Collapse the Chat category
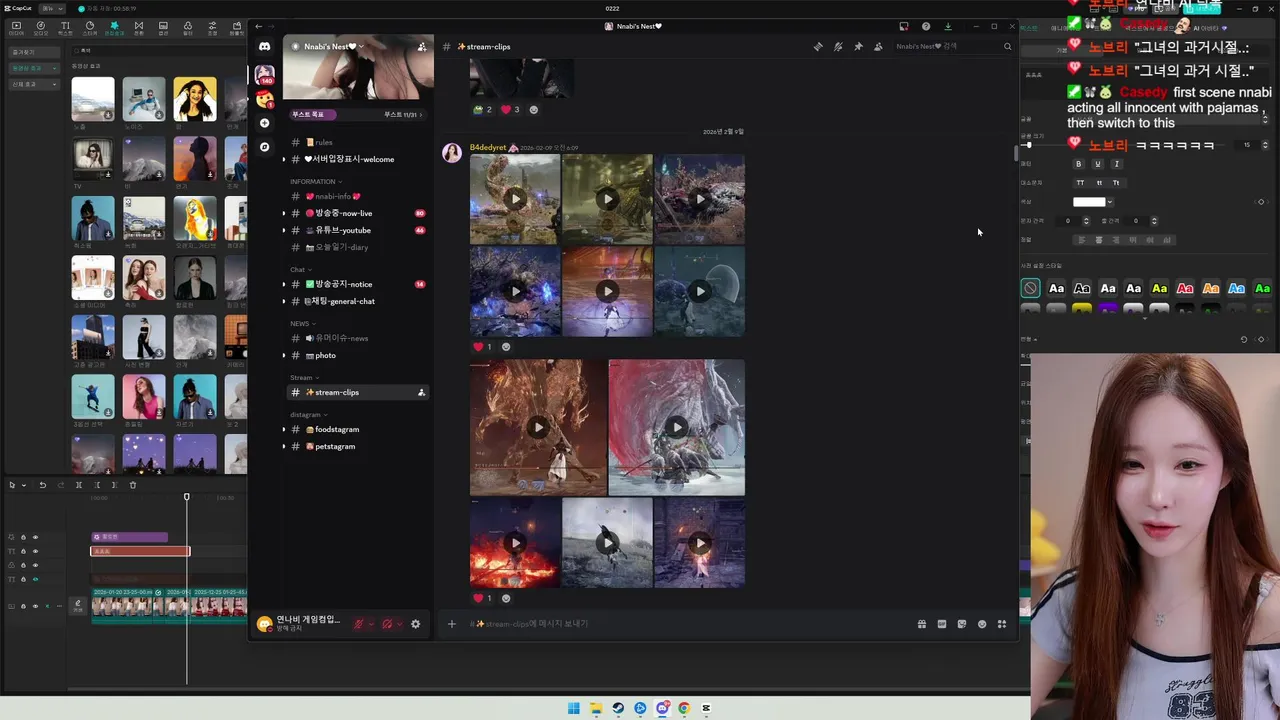This screenshot has width=1280, height=720. (300, 270)
